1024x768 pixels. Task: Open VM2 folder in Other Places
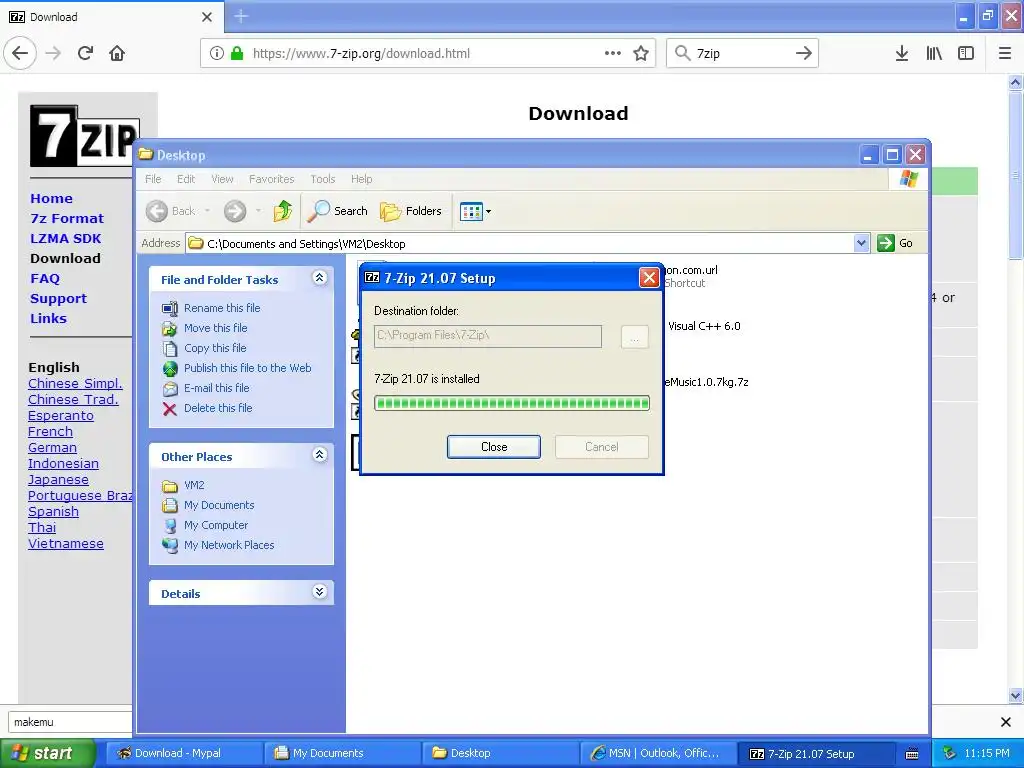tap(194, 485)
